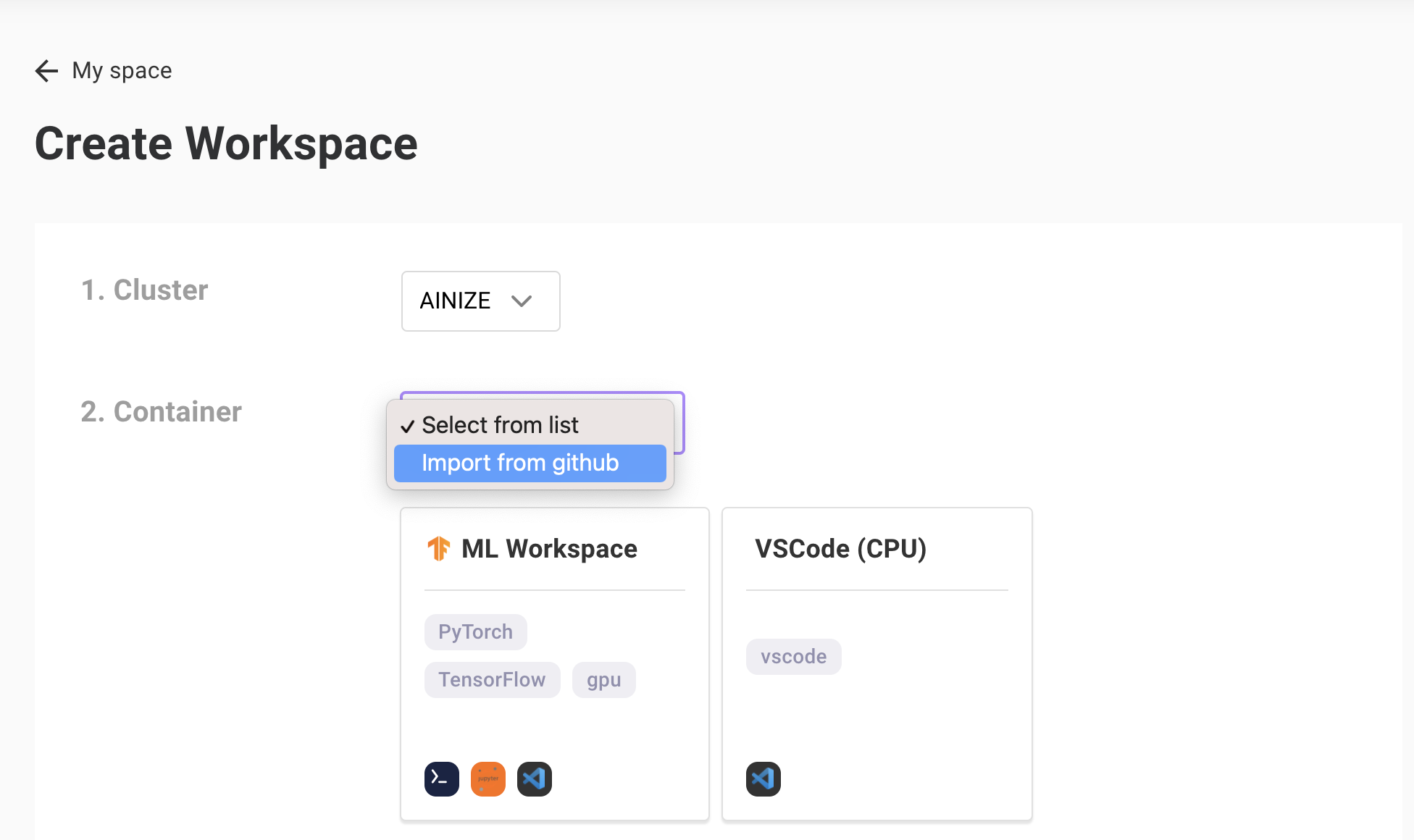Select the Import from github option
The width and height of the screenshot is (1414, 840).
pos(529,463)
